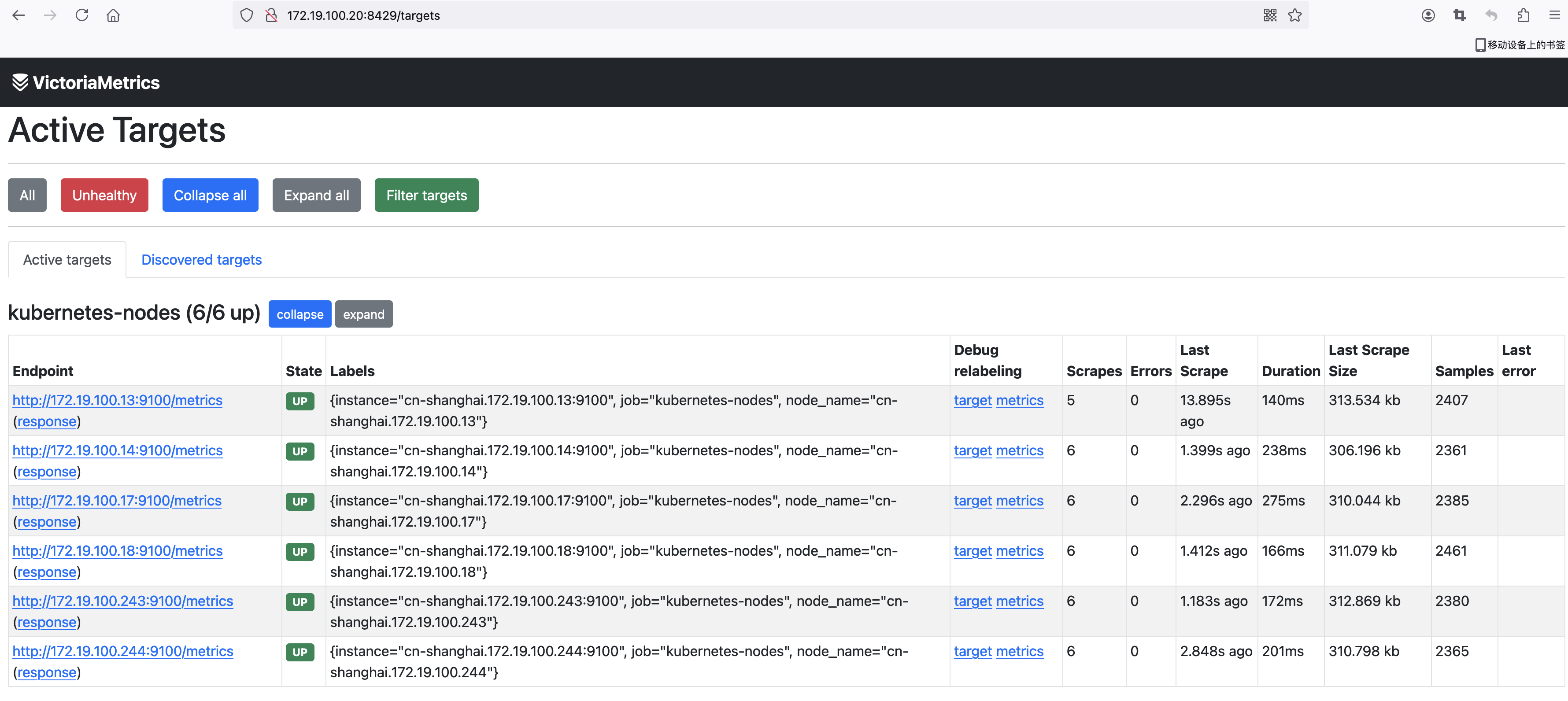Expand the kubernetes-nodes job section
The width and height of the screenshot is (1568, 701).
point(363,314)
